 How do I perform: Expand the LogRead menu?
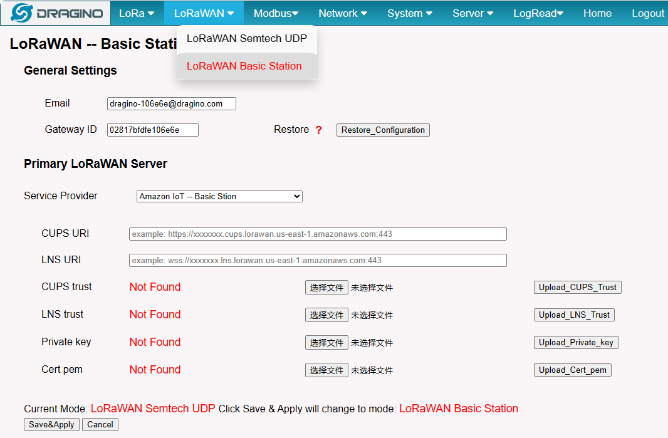538,13
